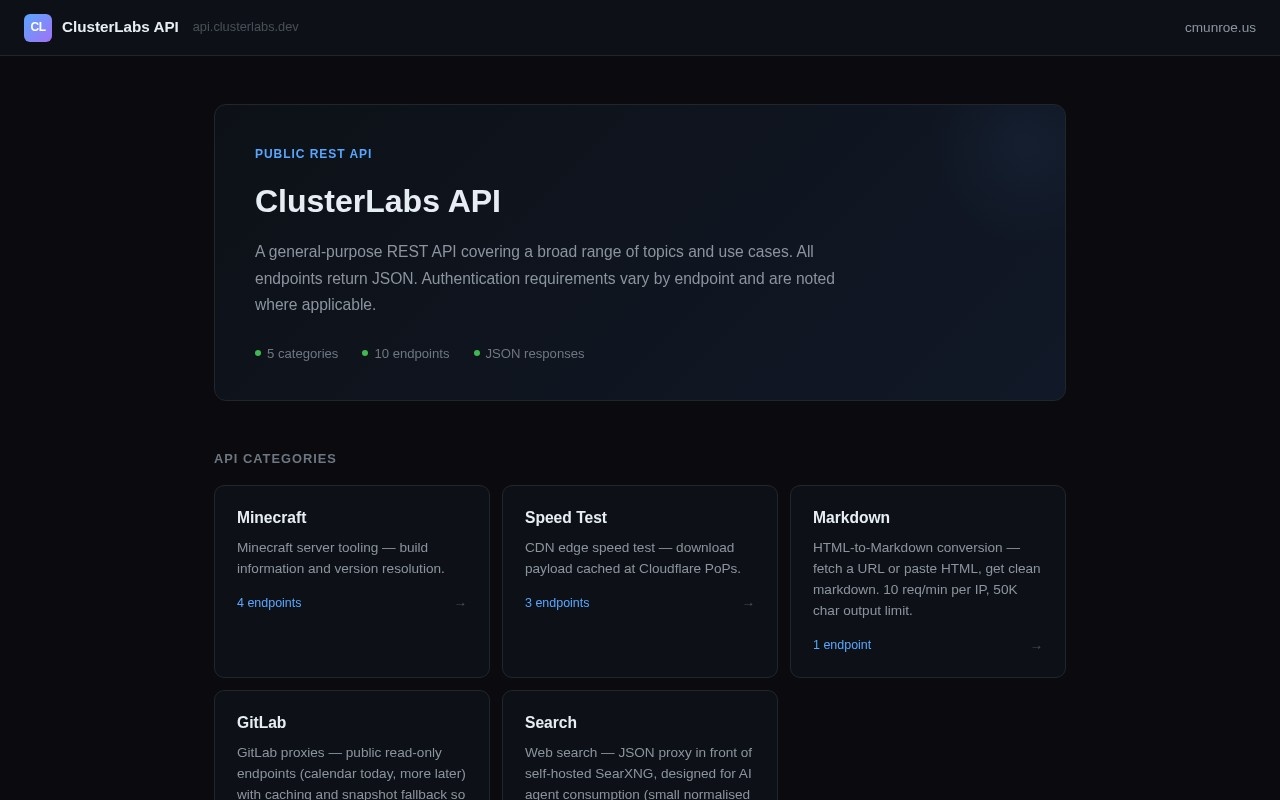The width and height of the screenshot is (1280, 800).
Task: Click the CL logo icon
Action: click(38, 28)
